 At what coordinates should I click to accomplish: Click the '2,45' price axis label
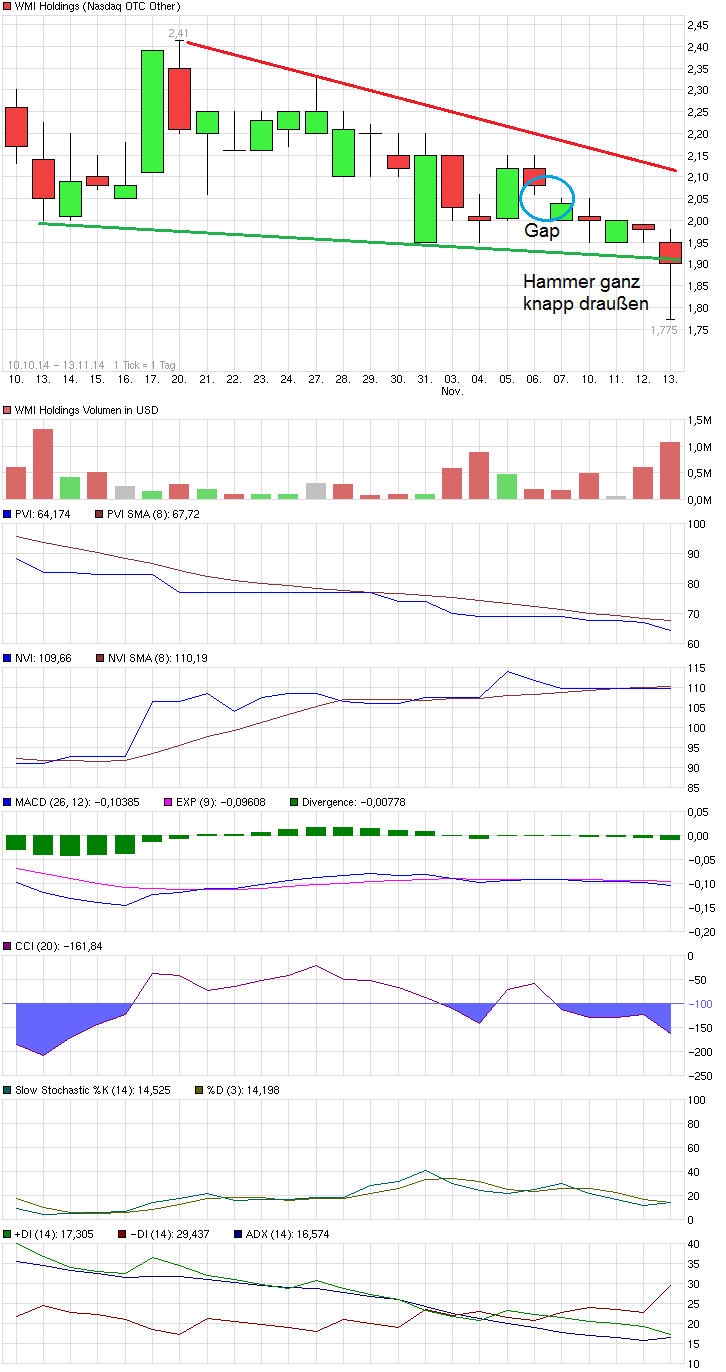(x=697, y=24)
